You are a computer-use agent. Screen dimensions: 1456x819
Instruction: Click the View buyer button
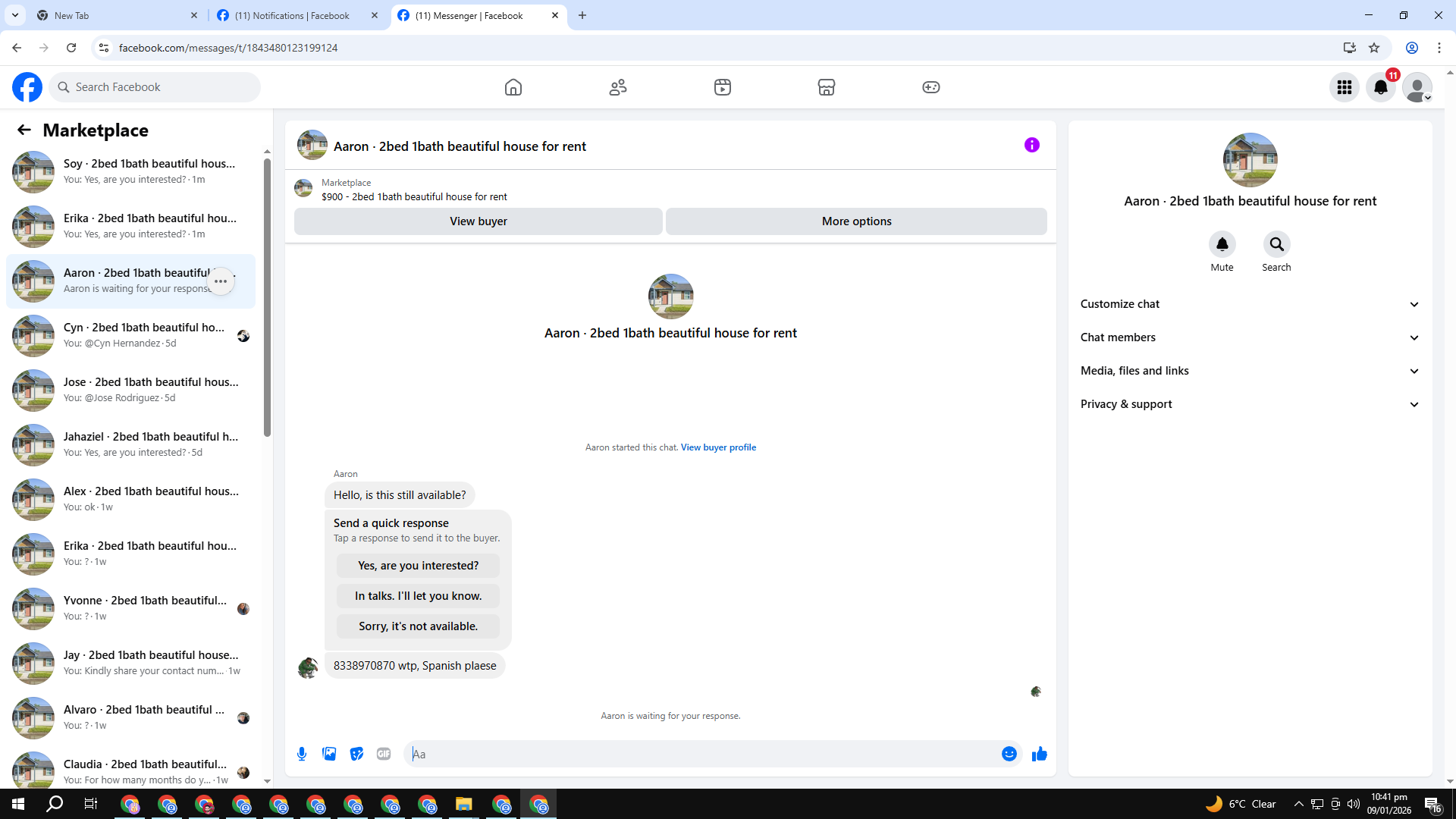[x=478, y=221]
